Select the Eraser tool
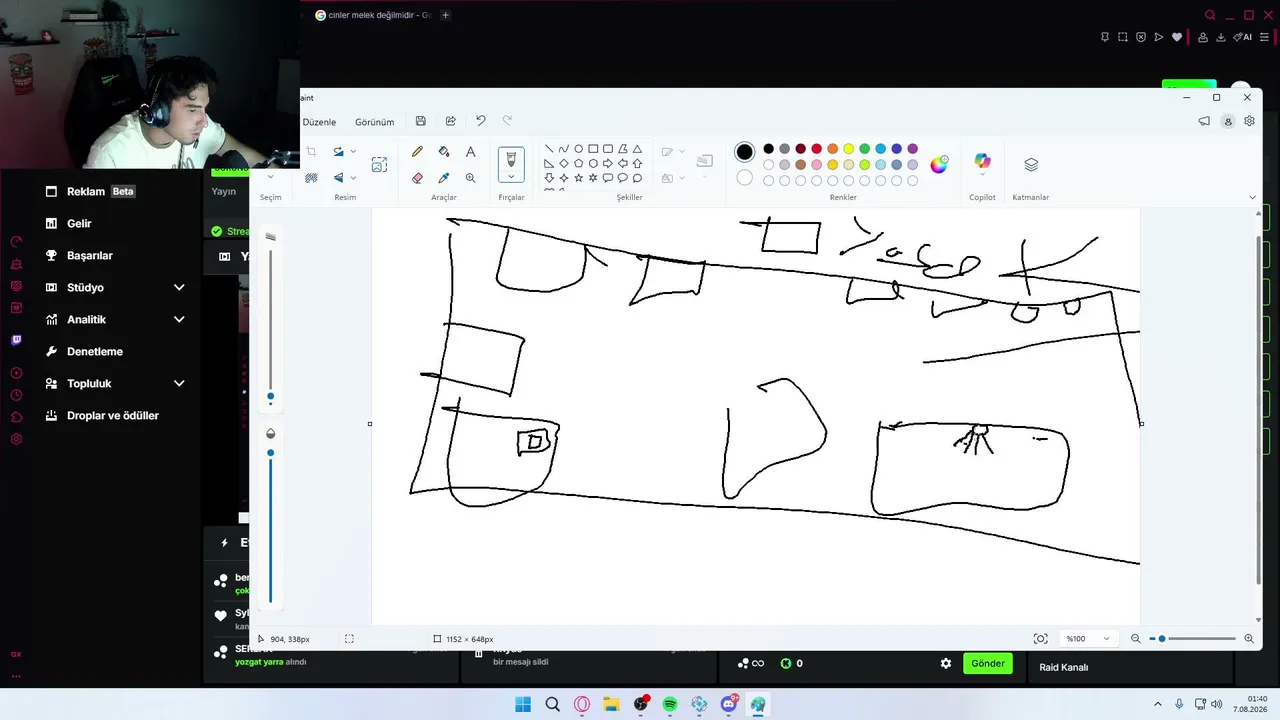This screenshot has width=1280, height=720. point(417,177)
